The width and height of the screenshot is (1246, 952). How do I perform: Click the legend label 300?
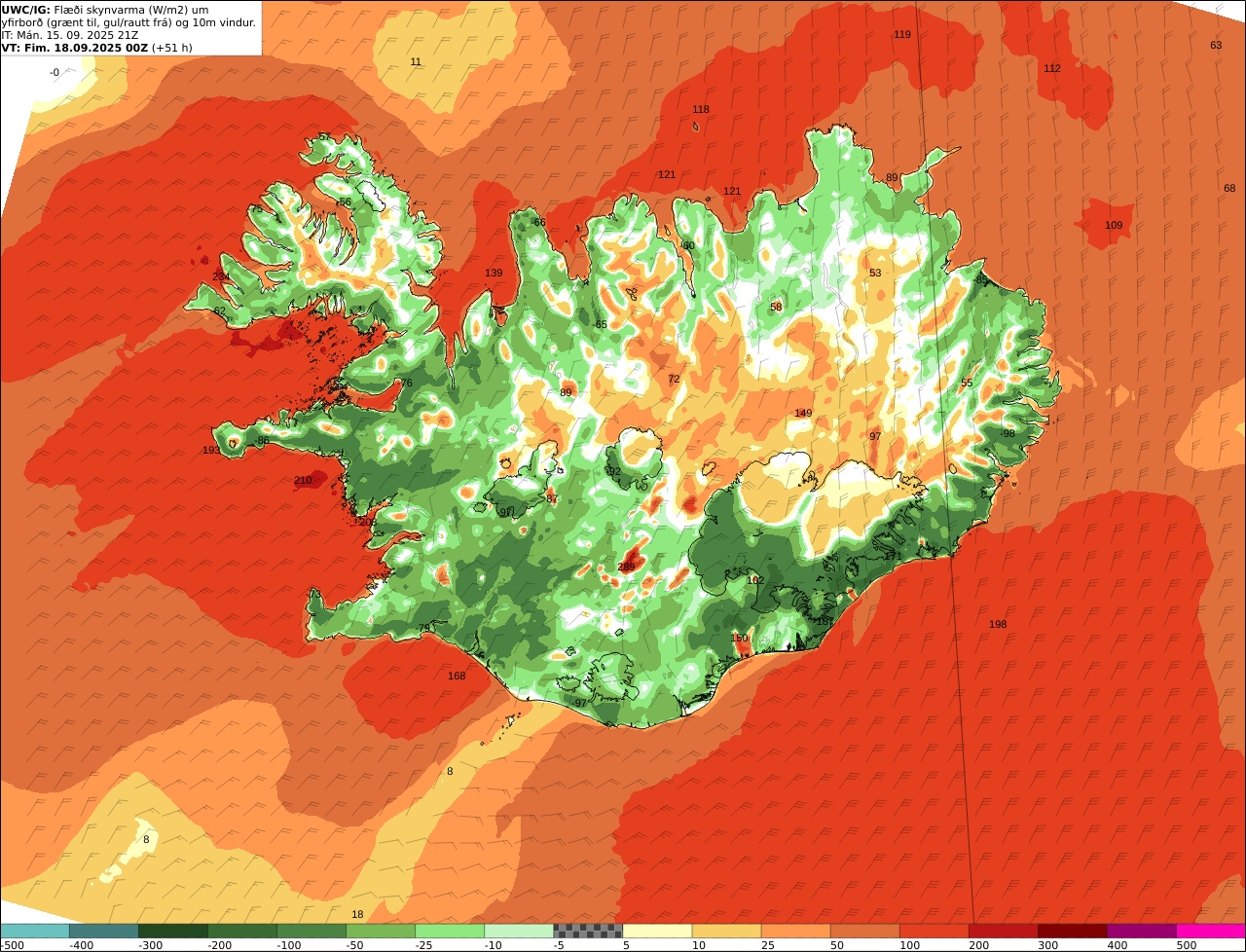point(1048,944)
